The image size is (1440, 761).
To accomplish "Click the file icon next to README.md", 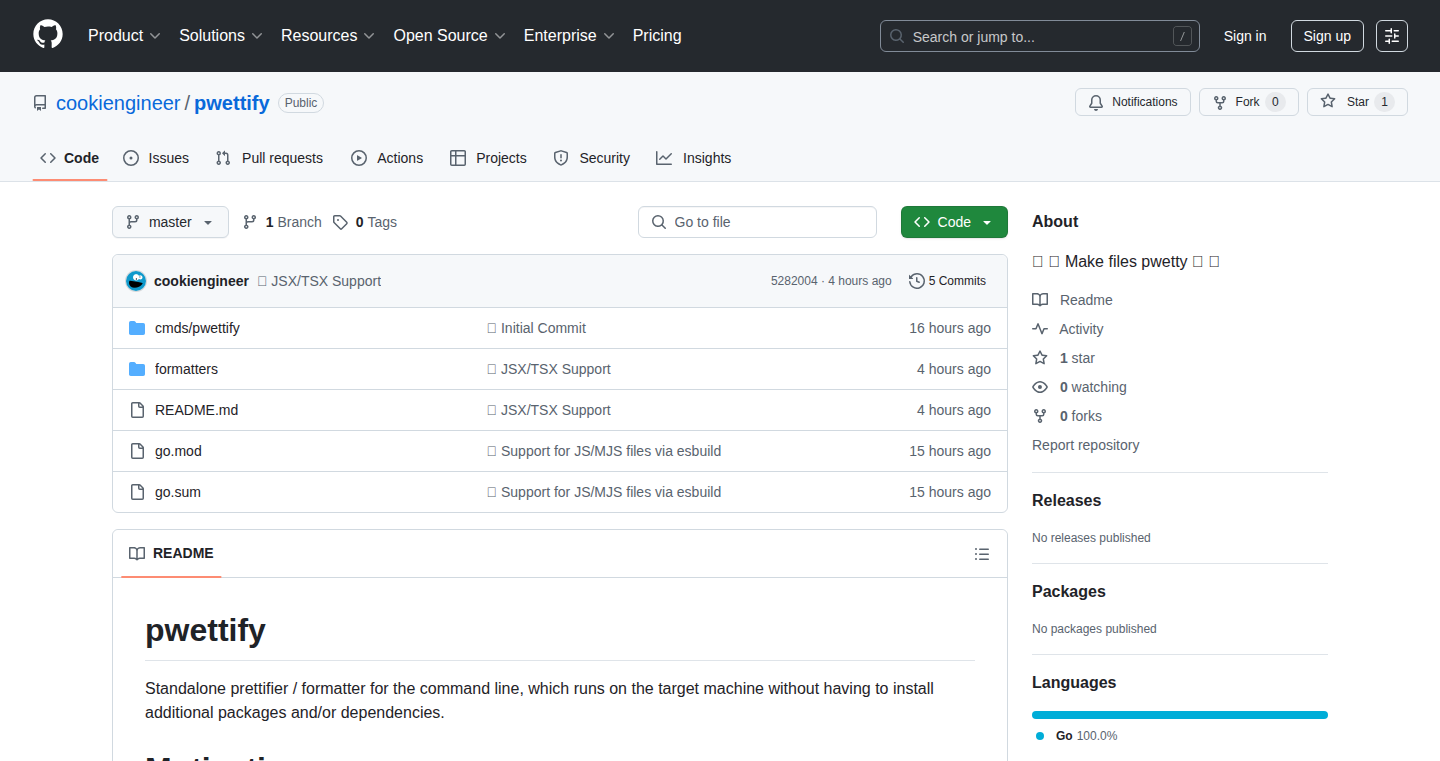I will click(137, 410).
